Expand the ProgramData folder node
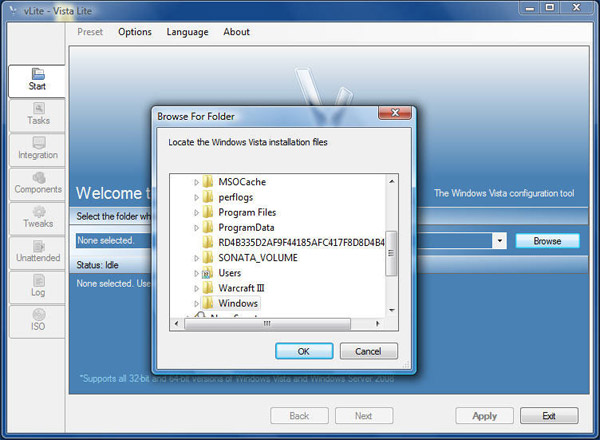 (x=196, y=228)
